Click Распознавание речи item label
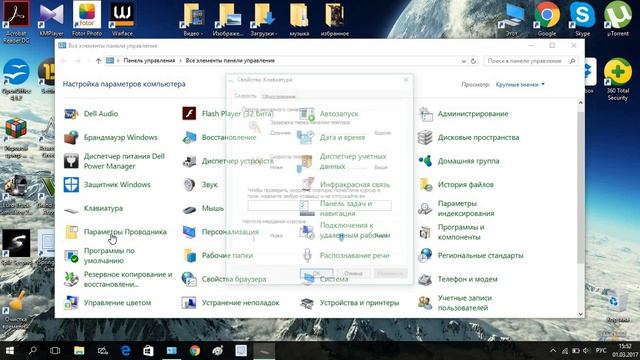This screenshot has width=640, height=360. tap(354, 256)
